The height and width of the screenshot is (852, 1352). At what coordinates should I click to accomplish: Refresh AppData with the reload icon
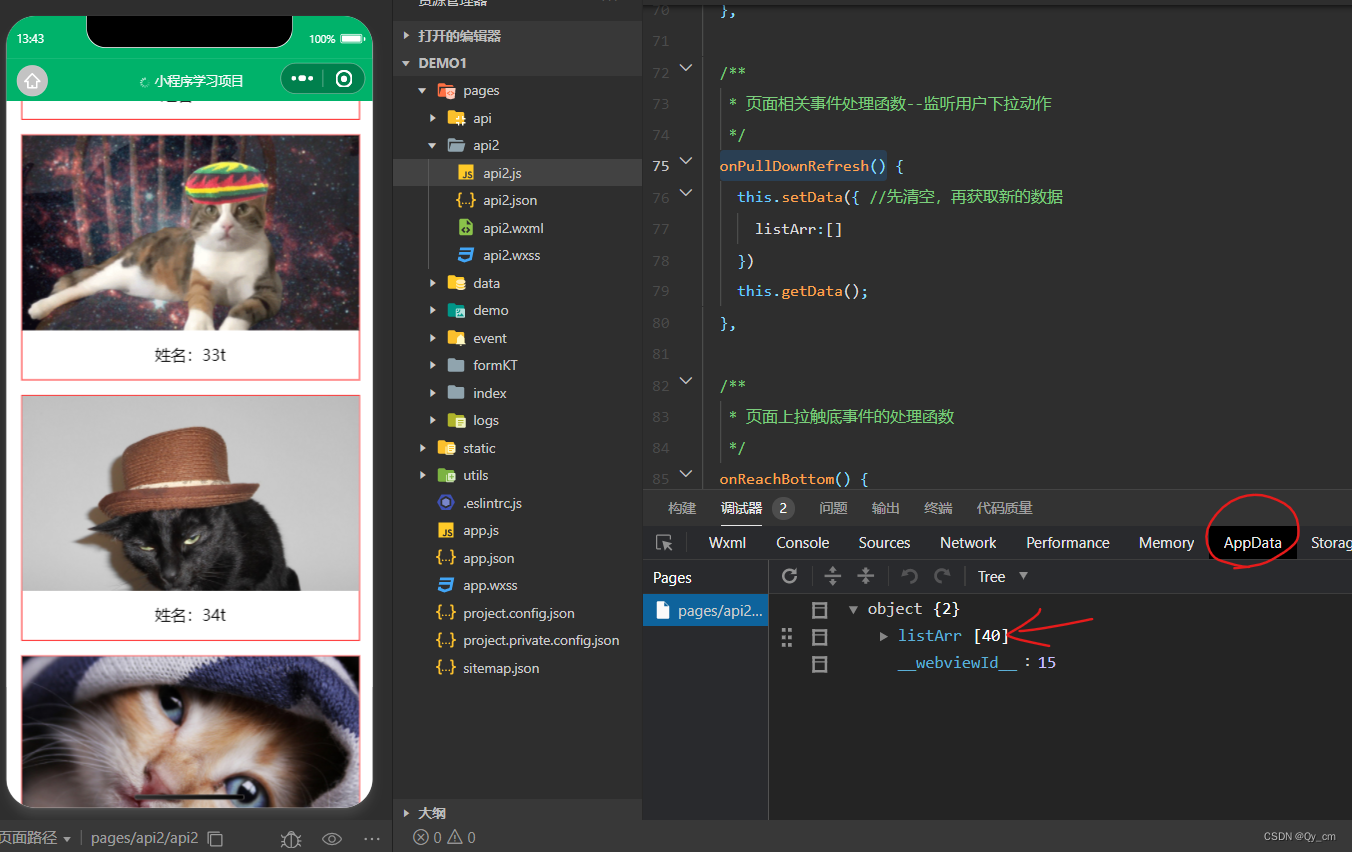click(x=790, y=576)
